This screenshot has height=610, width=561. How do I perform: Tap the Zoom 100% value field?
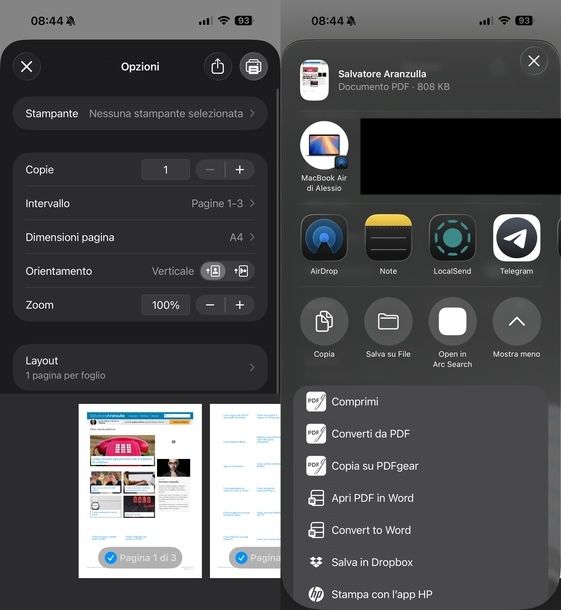pyautogui.click(x=166, y=305)
